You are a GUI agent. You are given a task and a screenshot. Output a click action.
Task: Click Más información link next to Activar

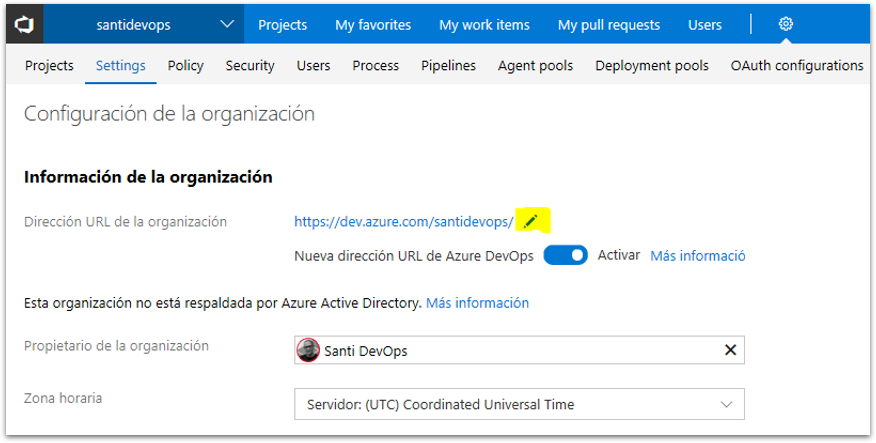tap(698, 256)
